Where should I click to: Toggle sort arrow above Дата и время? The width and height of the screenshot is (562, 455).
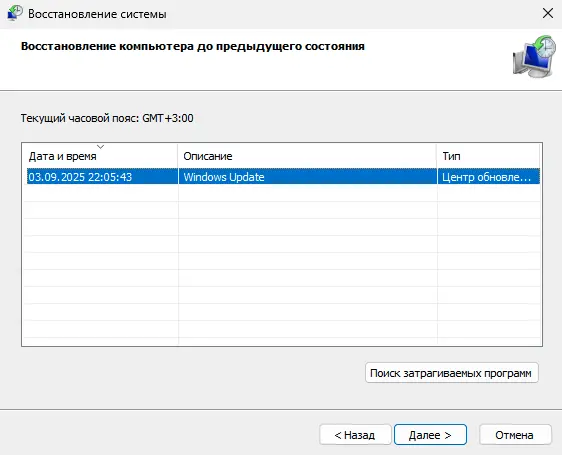point(101,147)
